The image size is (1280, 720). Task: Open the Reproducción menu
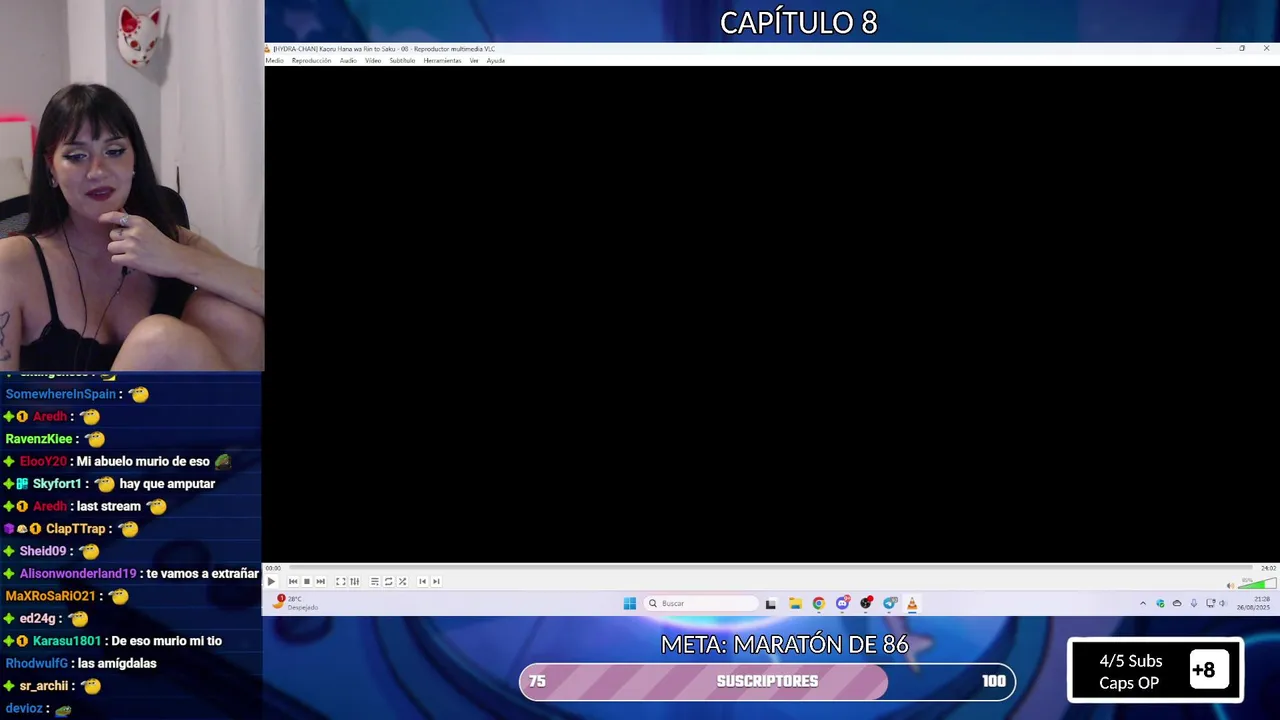pos(311,61)
